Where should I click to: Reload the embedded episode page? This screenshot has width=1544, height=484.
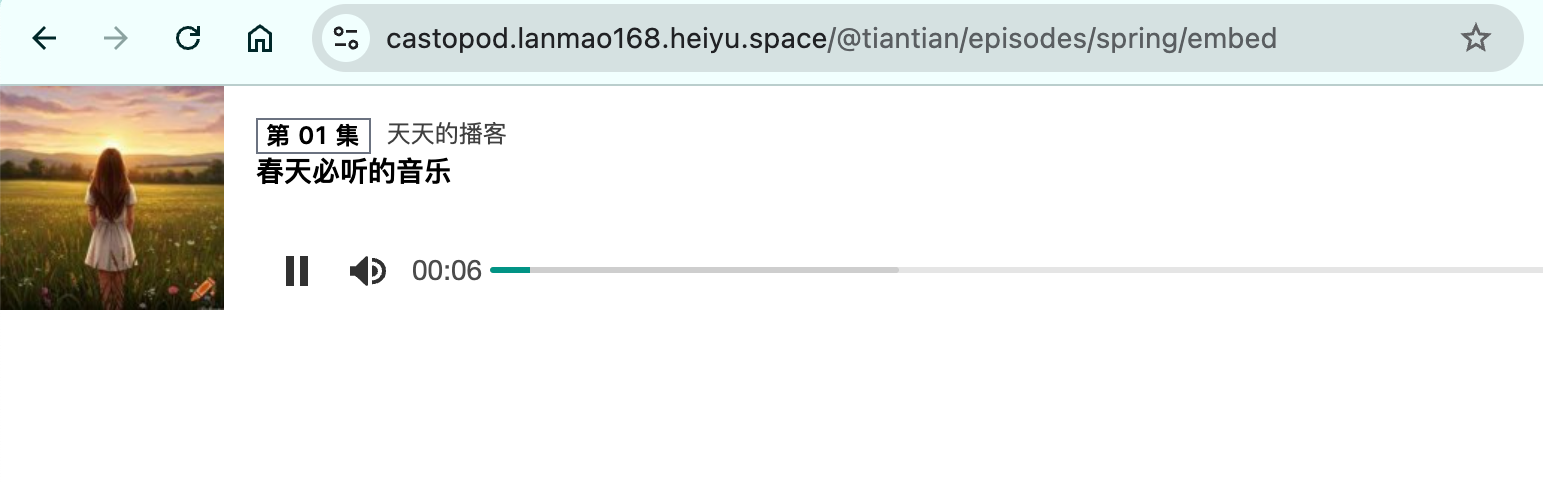188,39
